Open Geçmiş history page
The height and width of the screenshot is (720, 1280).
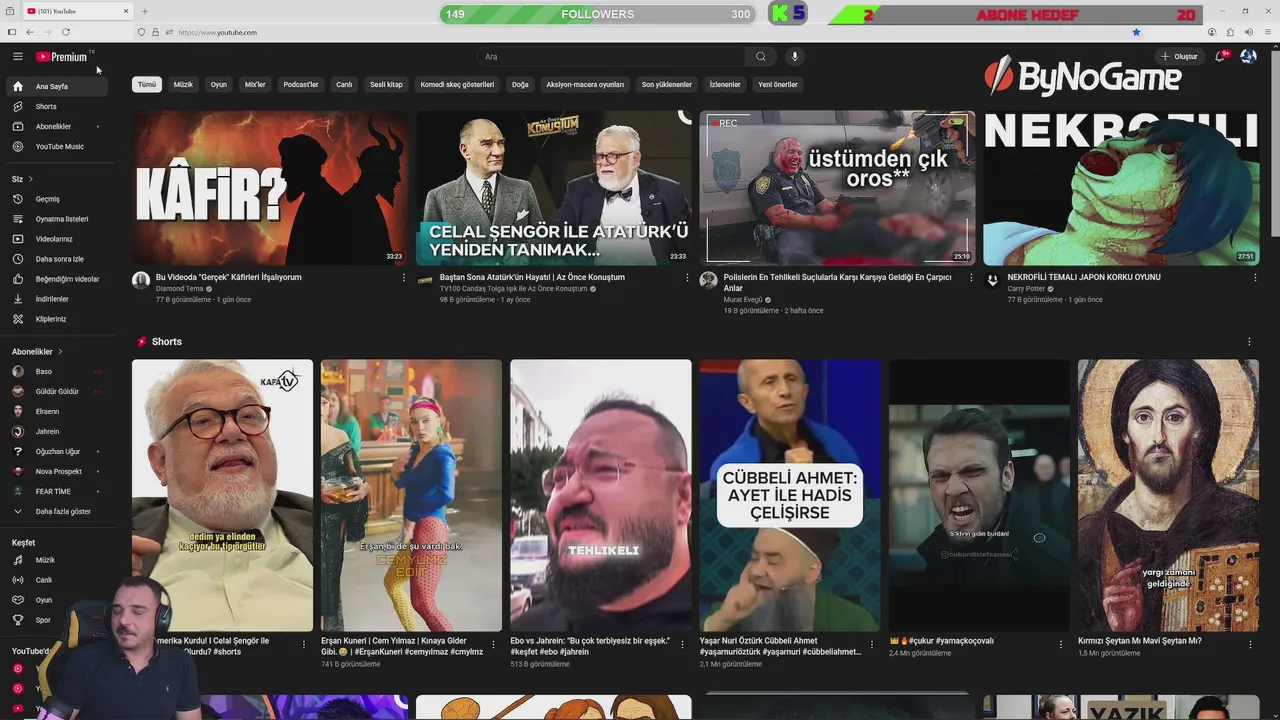56,199
